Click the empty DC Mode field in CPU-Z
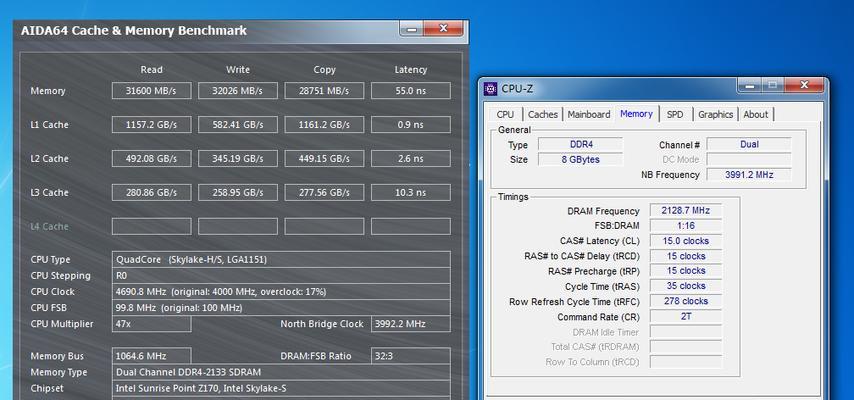This screenshot has height=400, width=854. tap(749, 160)
